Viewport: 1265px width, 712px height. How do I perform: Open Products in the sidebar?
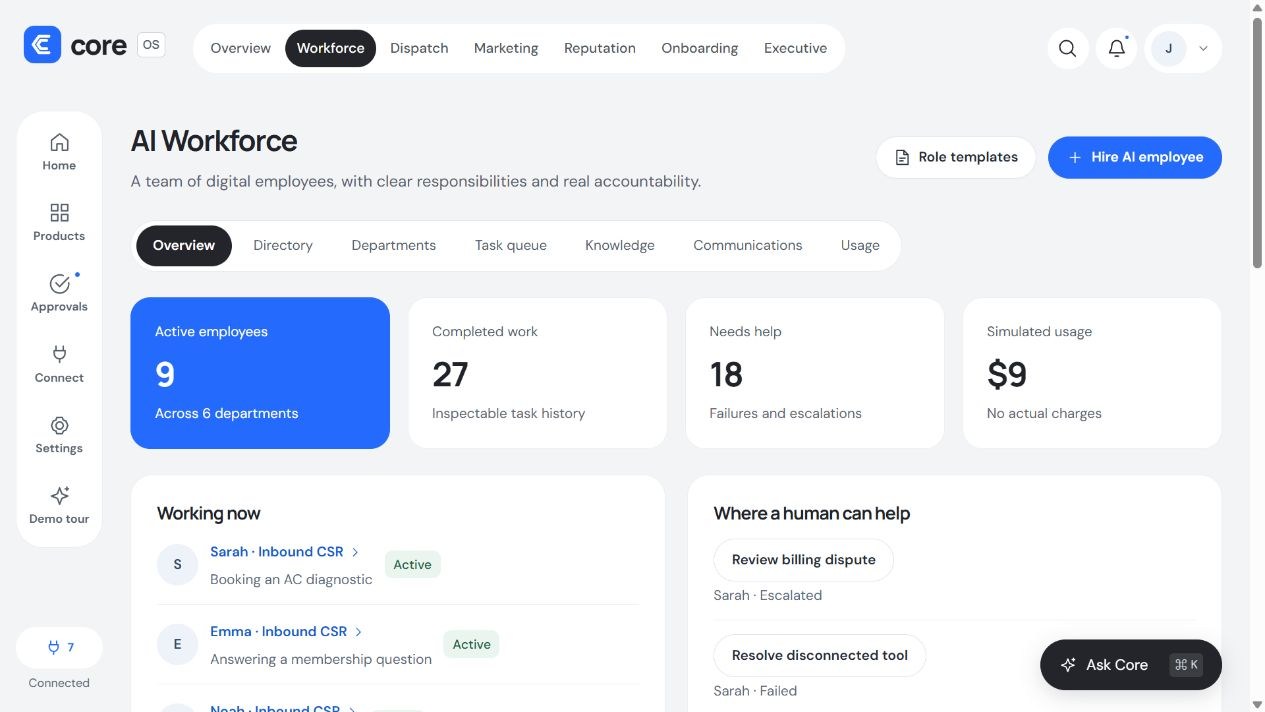click(59, 222)
